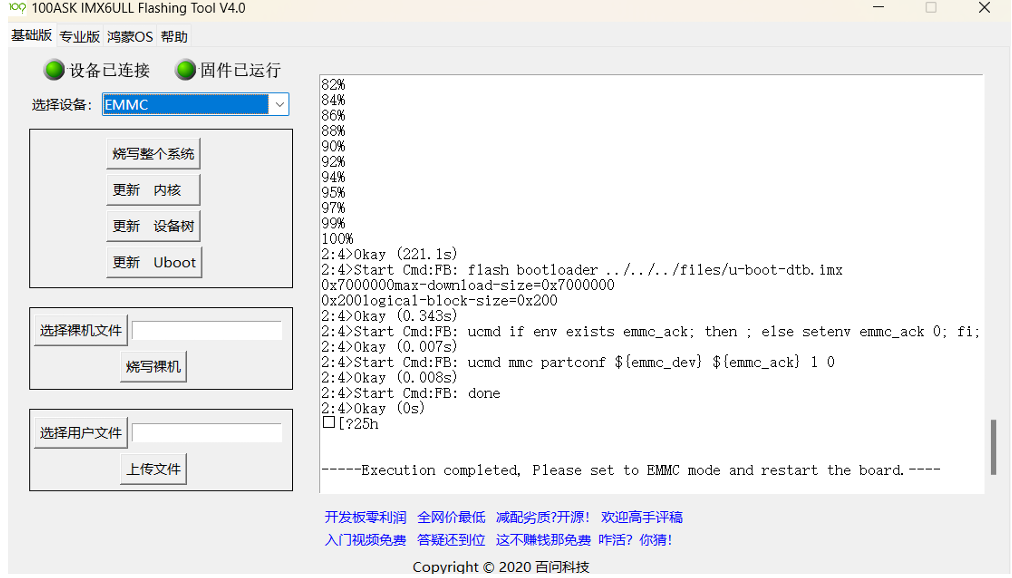Expand the 选择设备 dropdown arrow

click(x=279, y=105)
